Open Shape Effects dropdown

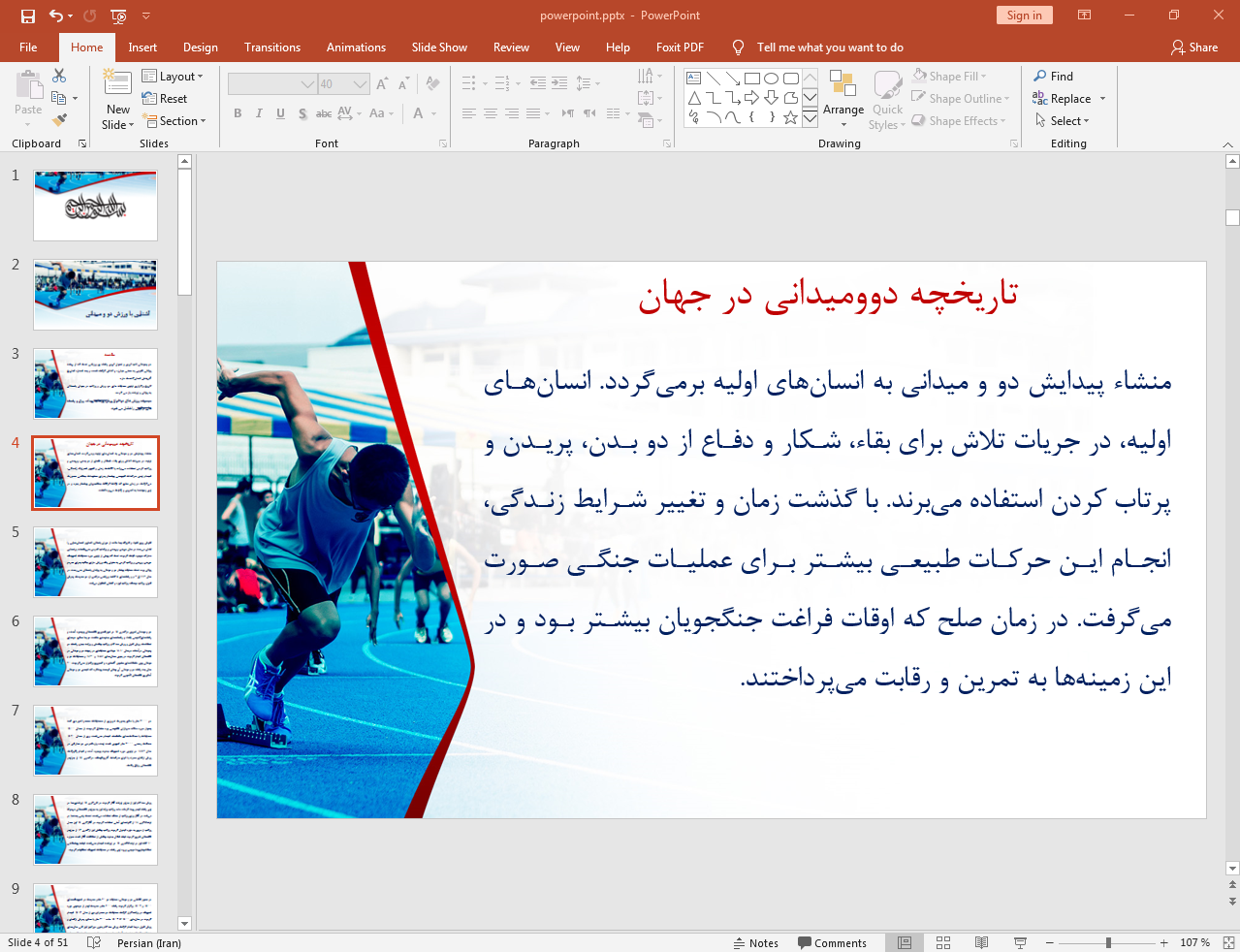958,121
